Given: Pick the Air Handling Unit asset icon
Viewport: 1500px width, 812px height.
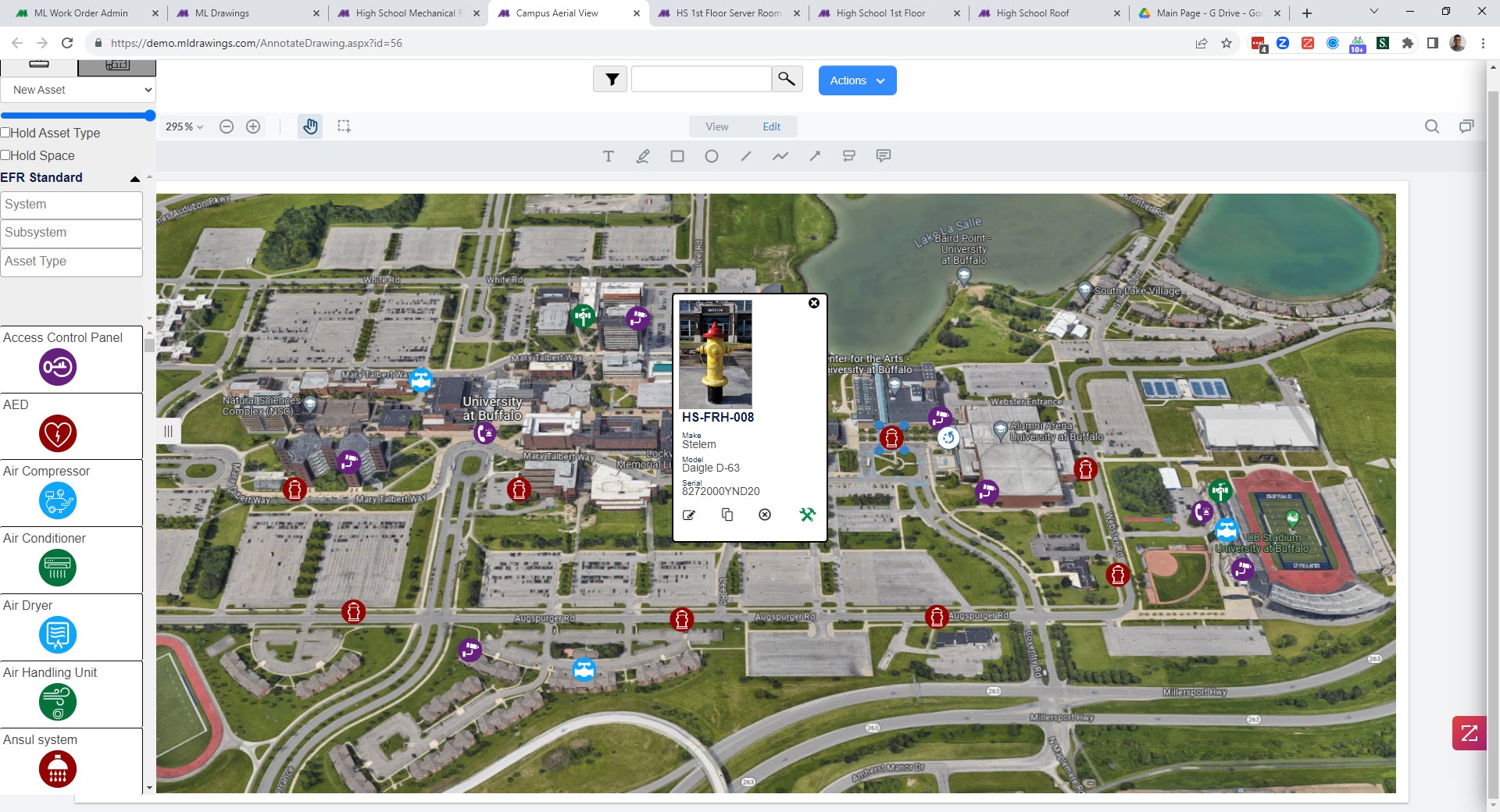Looking at the screenshot, I should click(58, 702).
